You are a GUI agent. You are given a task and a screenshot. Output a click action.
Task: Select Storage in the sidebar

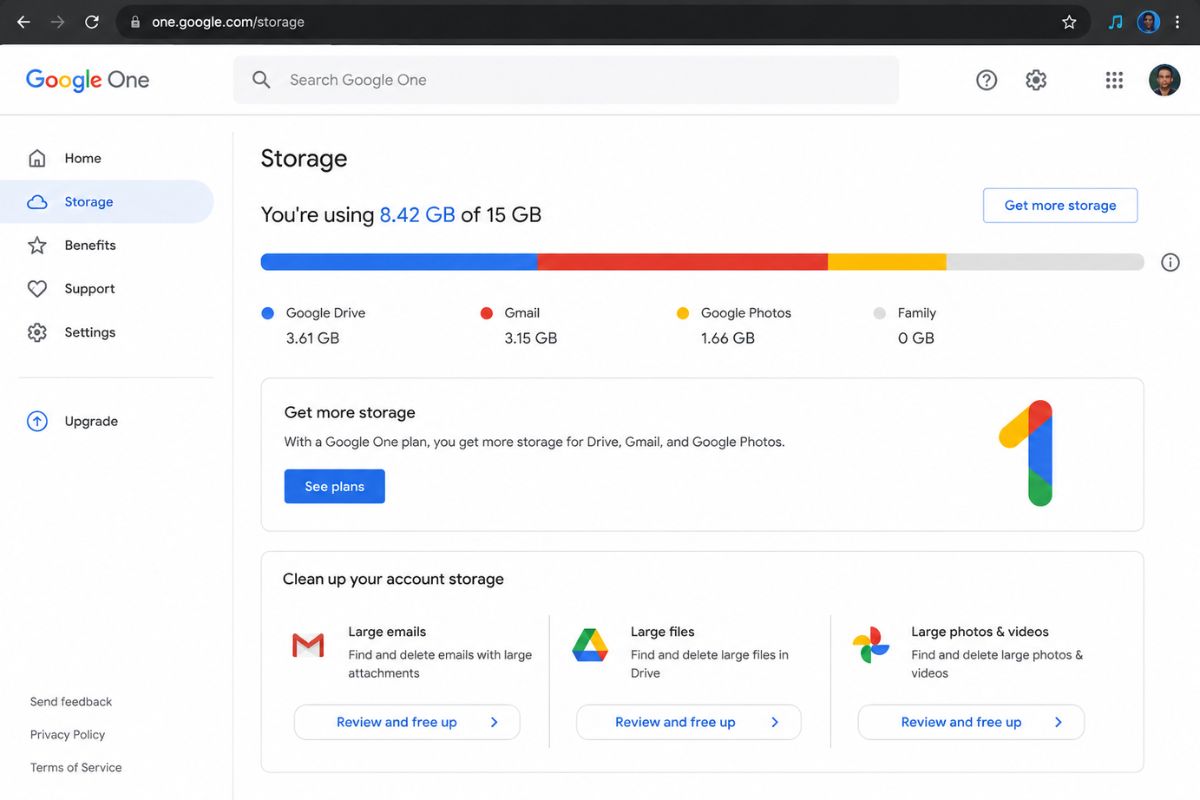(x=107, y=202)
